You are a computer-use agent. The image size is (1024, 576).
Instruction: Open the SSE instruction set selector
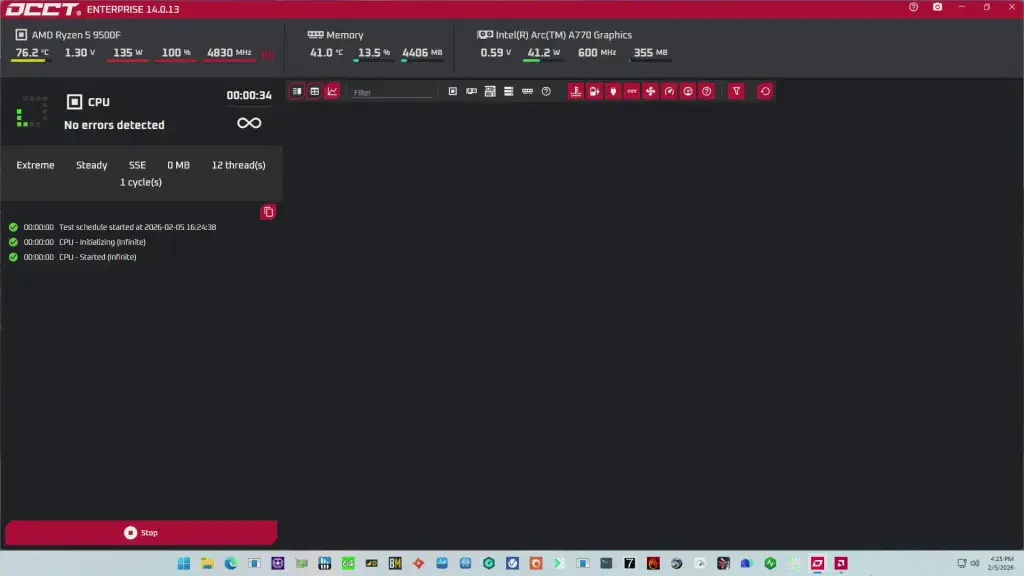[x=137, y=165]
